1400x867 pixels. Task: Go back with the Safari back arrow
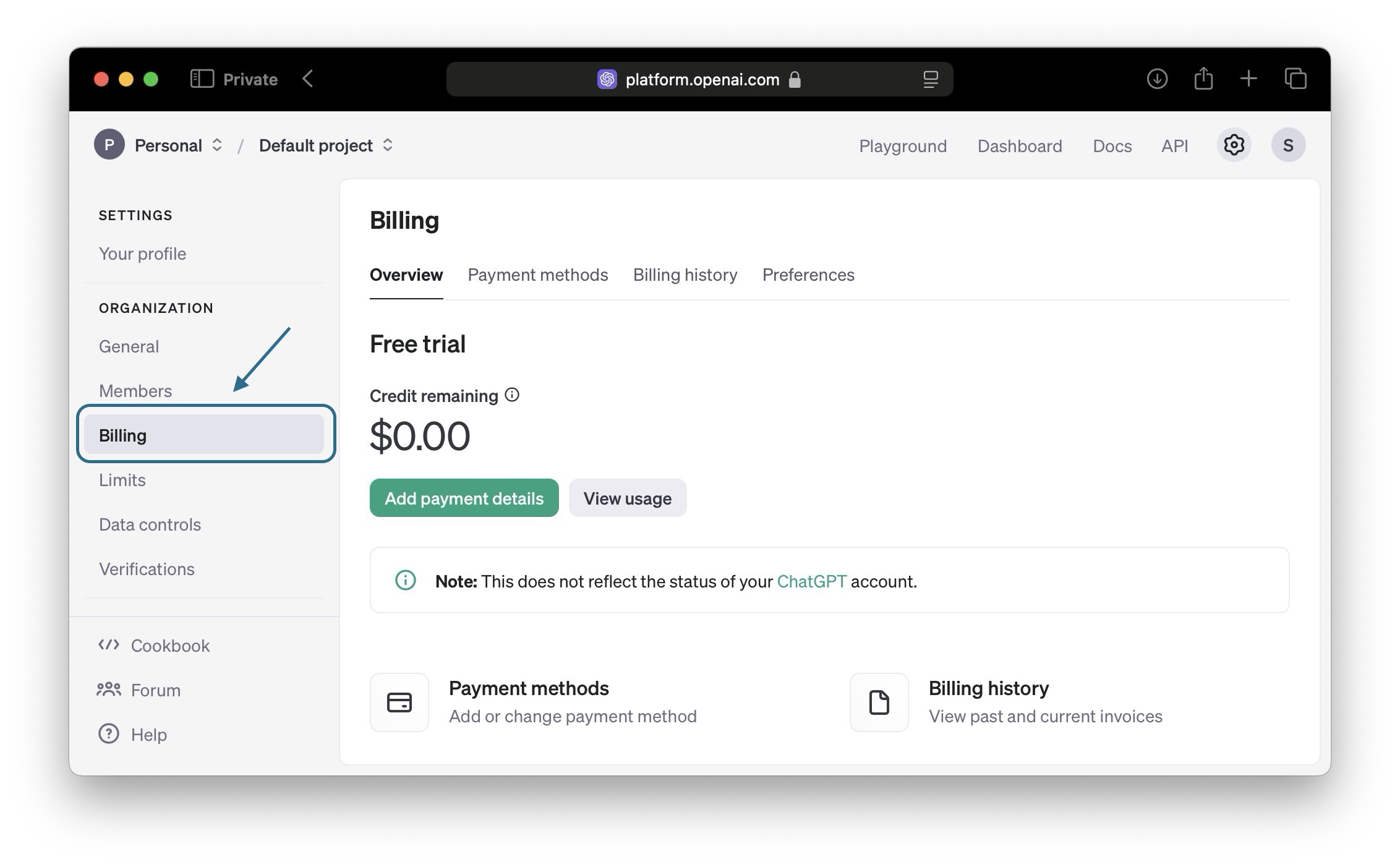point(308,79)
